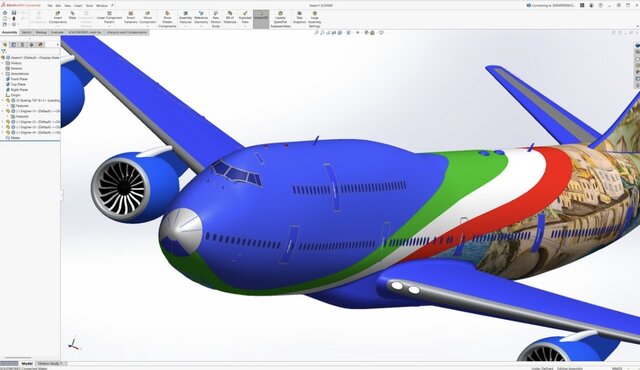Activate the Move Component tool
This screenshot has width=640, height=370.
[148, 18]
